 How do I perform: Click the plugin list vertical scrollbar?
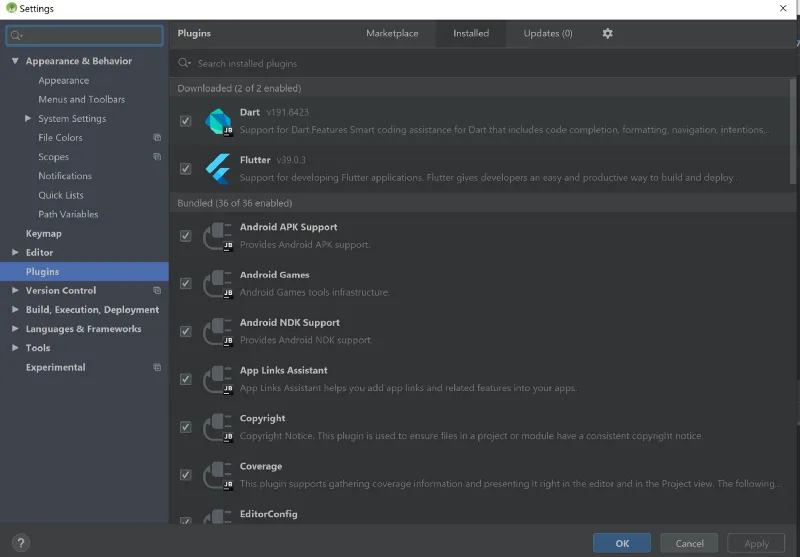coord(792,131)
